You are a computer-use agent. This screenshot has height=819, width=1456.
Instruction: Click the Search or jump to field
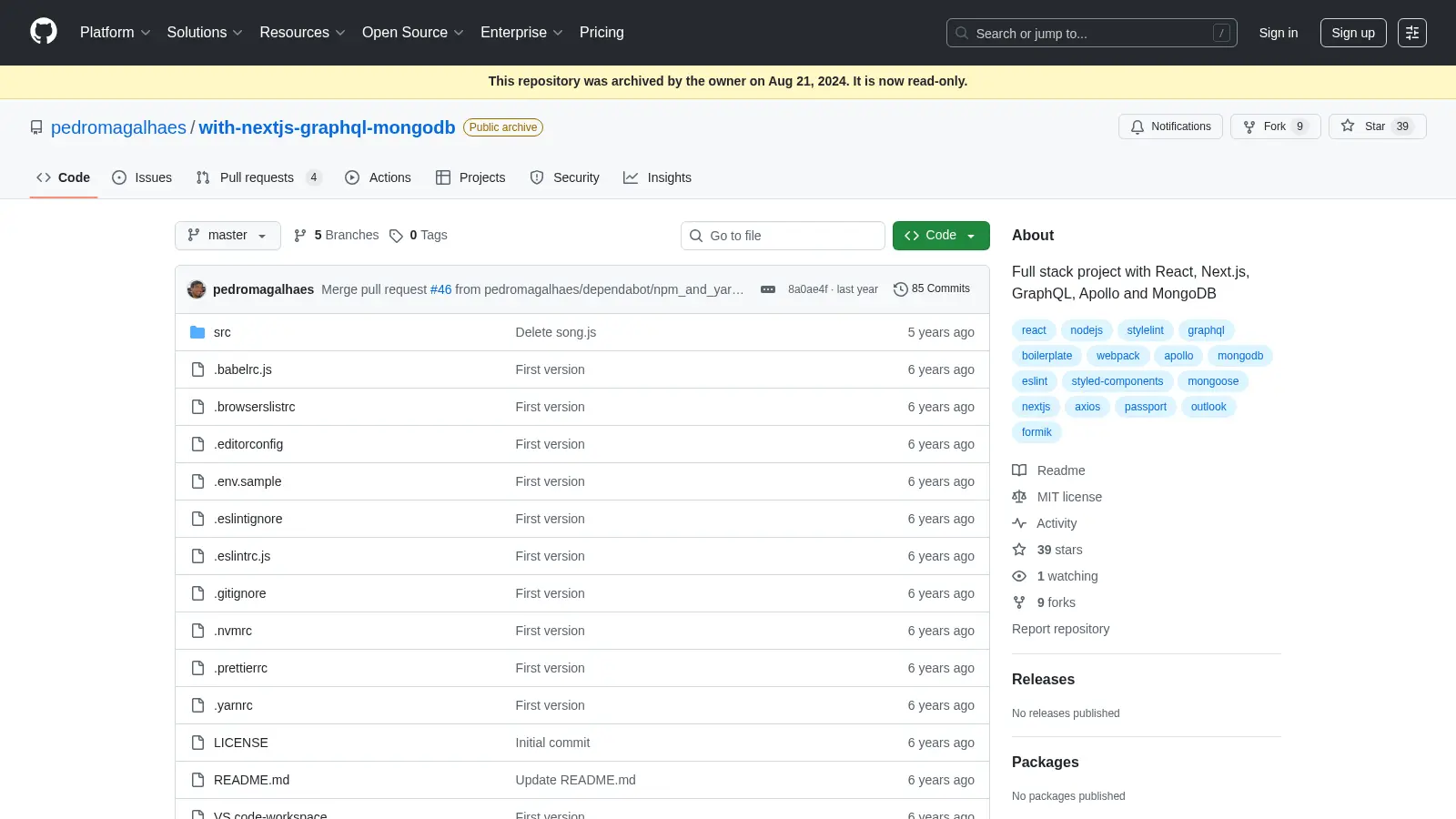(x=1092, y=33)
